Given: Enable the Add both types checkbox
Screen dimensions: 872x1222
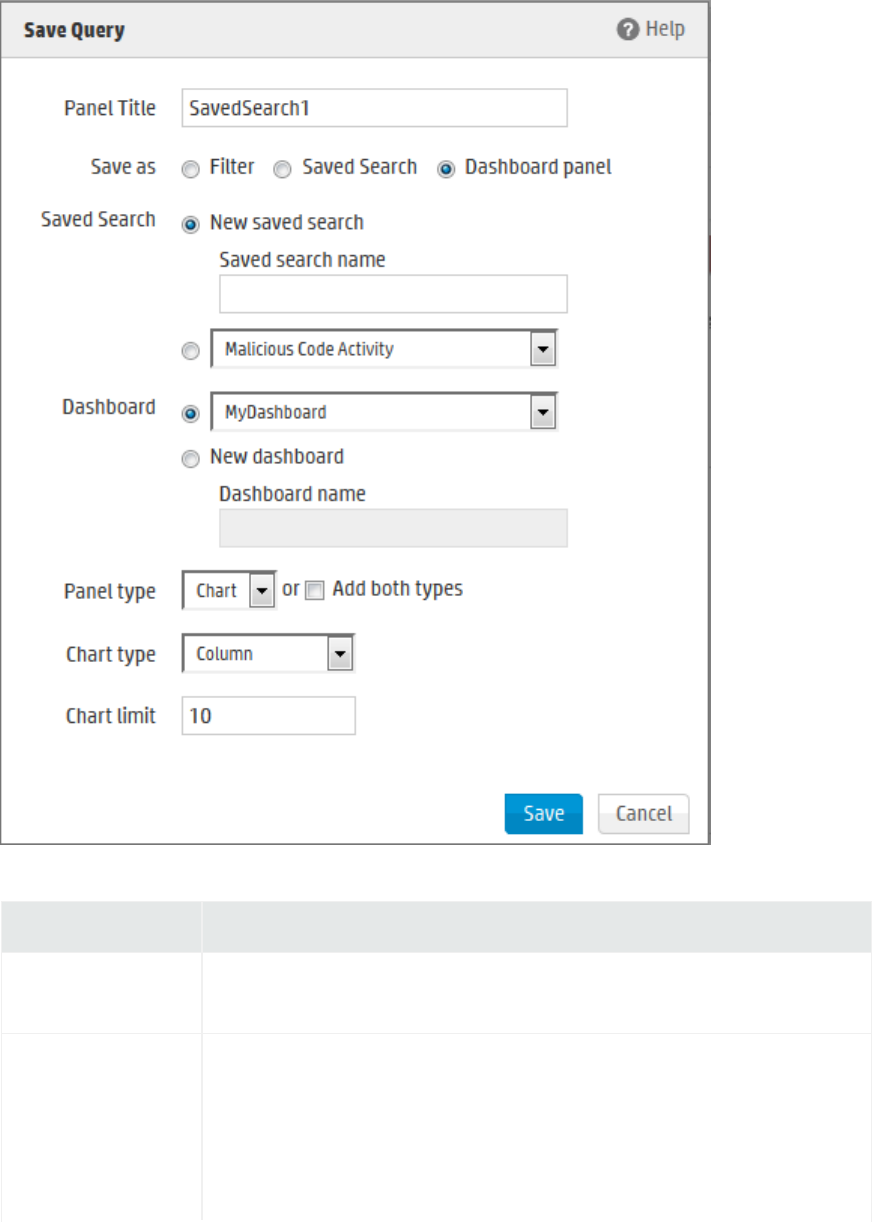Looking at the screenshot, I should pos(314,591).
